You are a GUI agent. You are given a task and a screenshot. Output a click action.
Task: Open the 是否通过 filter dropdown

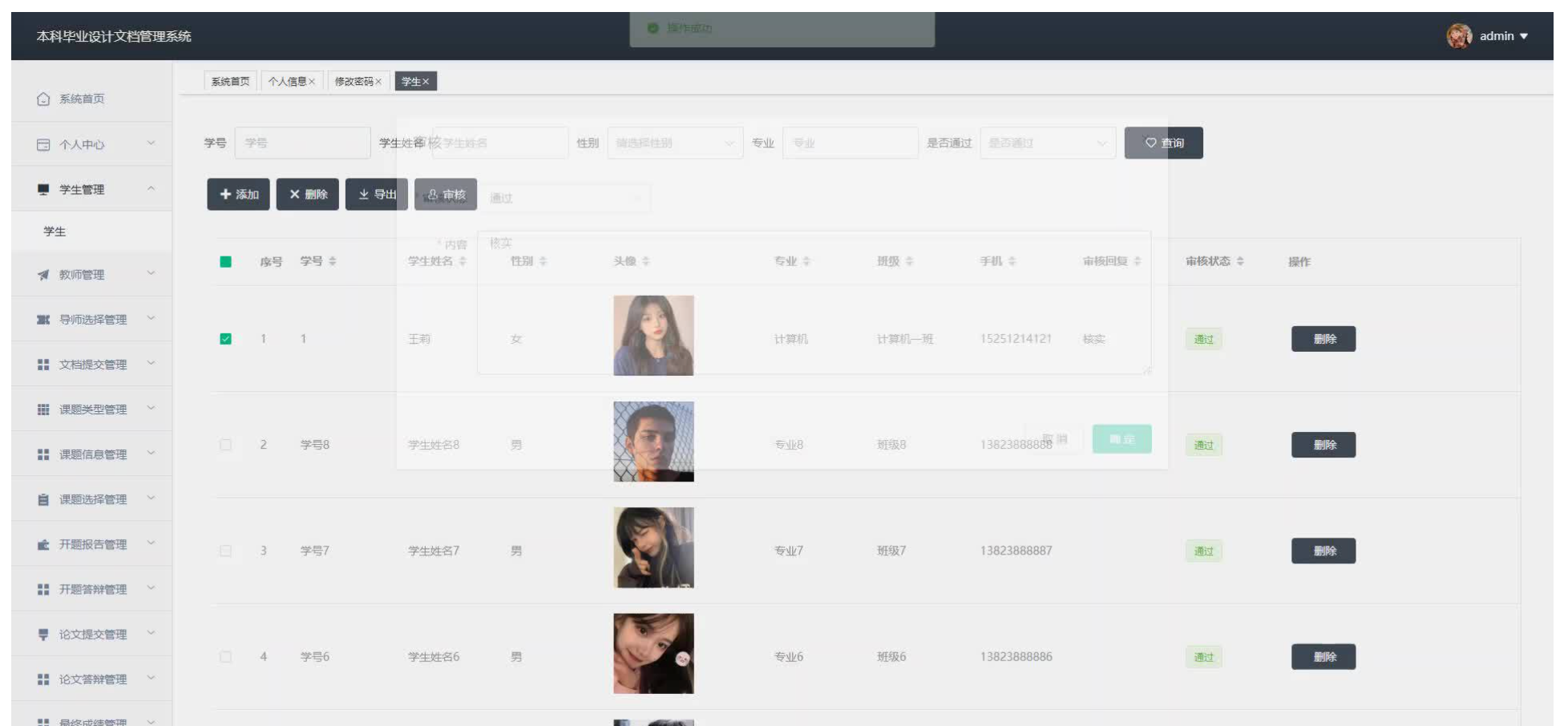click(1048, 143)
